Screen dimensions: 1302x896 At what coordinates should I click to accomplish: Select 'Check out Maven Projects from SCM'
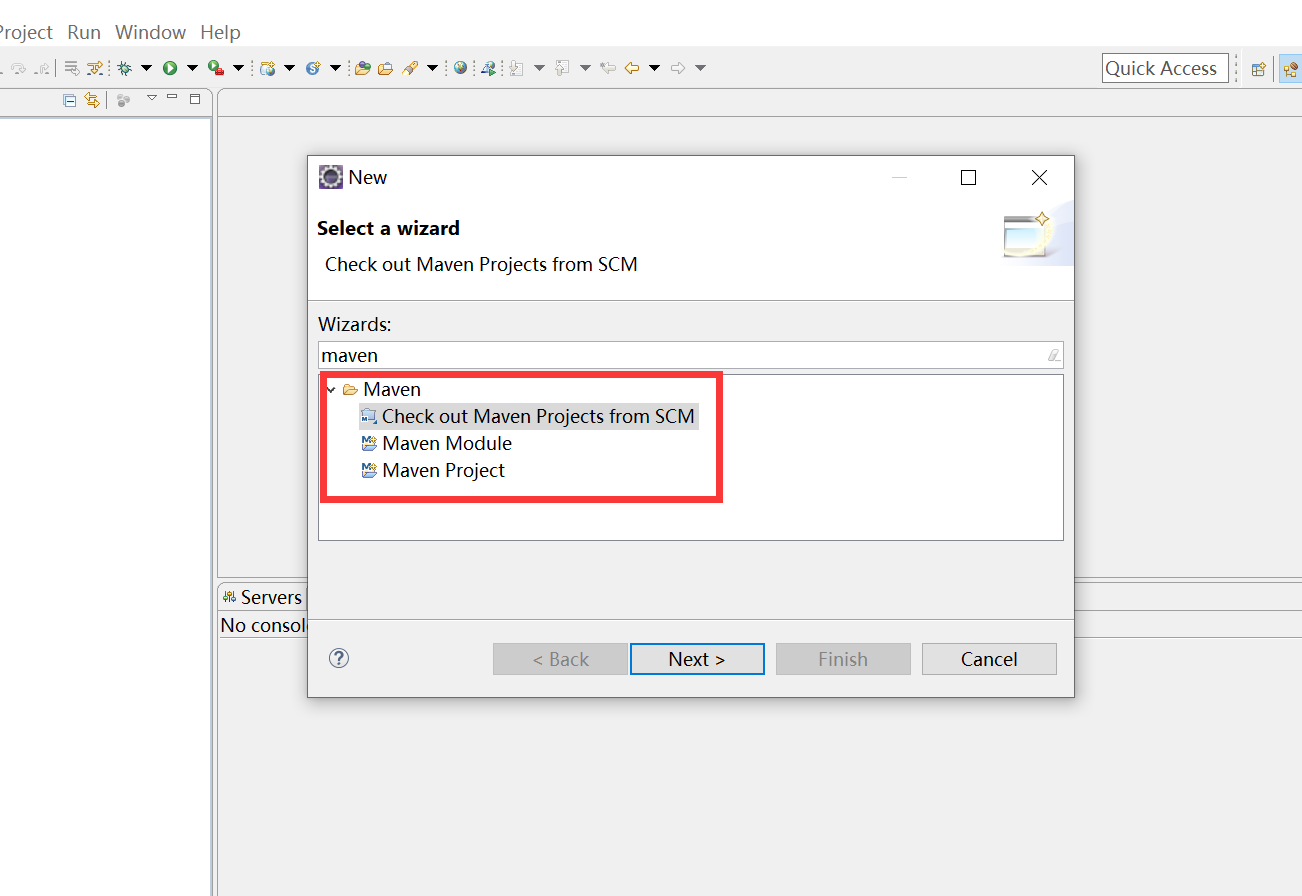[528, 416]
